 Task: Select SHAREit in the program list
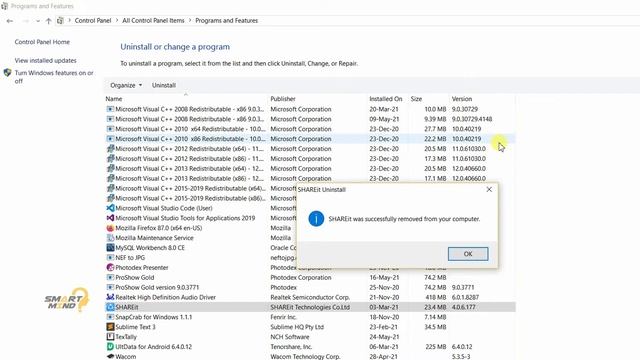[x=310, y=307]
